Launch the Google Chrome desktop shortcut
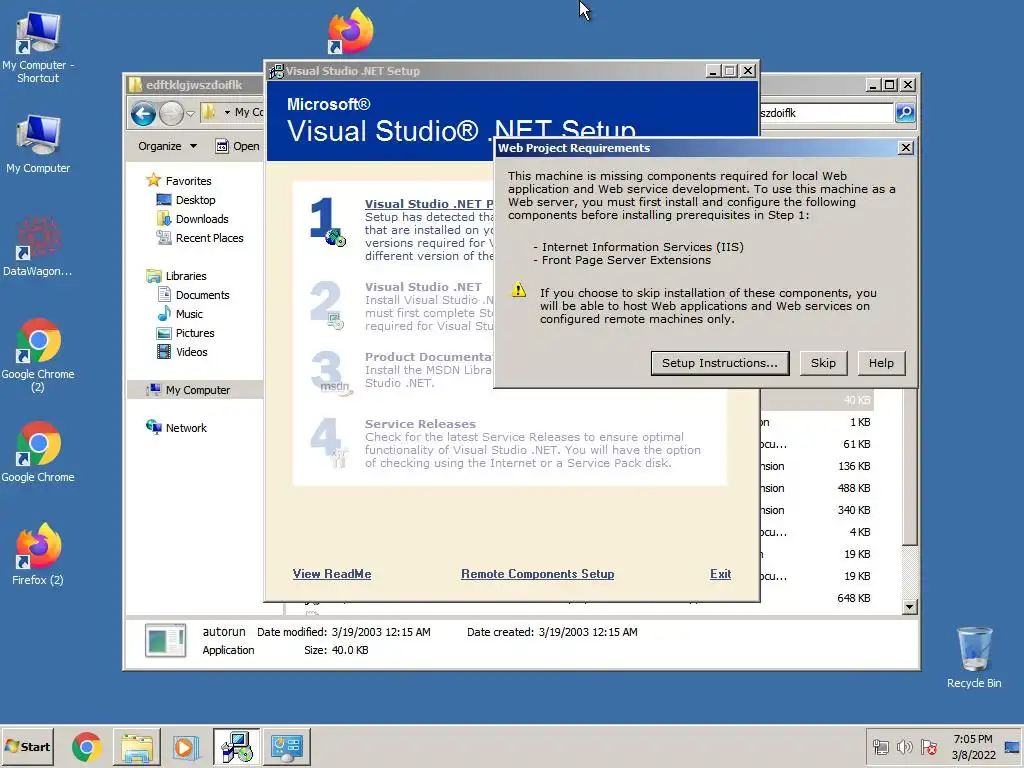The image size is (1024, 768). [38, 452]
